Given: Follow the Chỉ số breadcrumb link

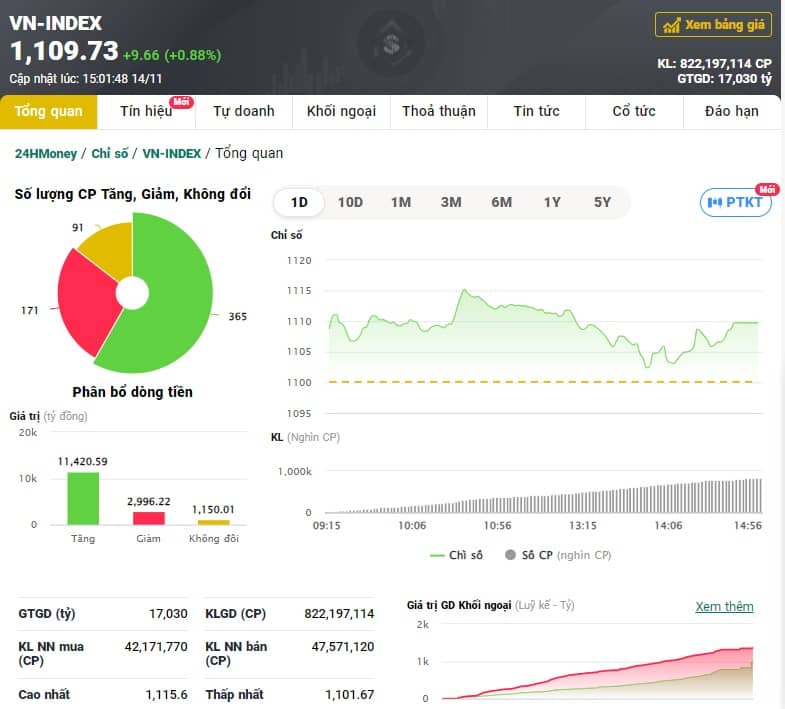Looking at the screenshot, I should [x=110, y=153].
